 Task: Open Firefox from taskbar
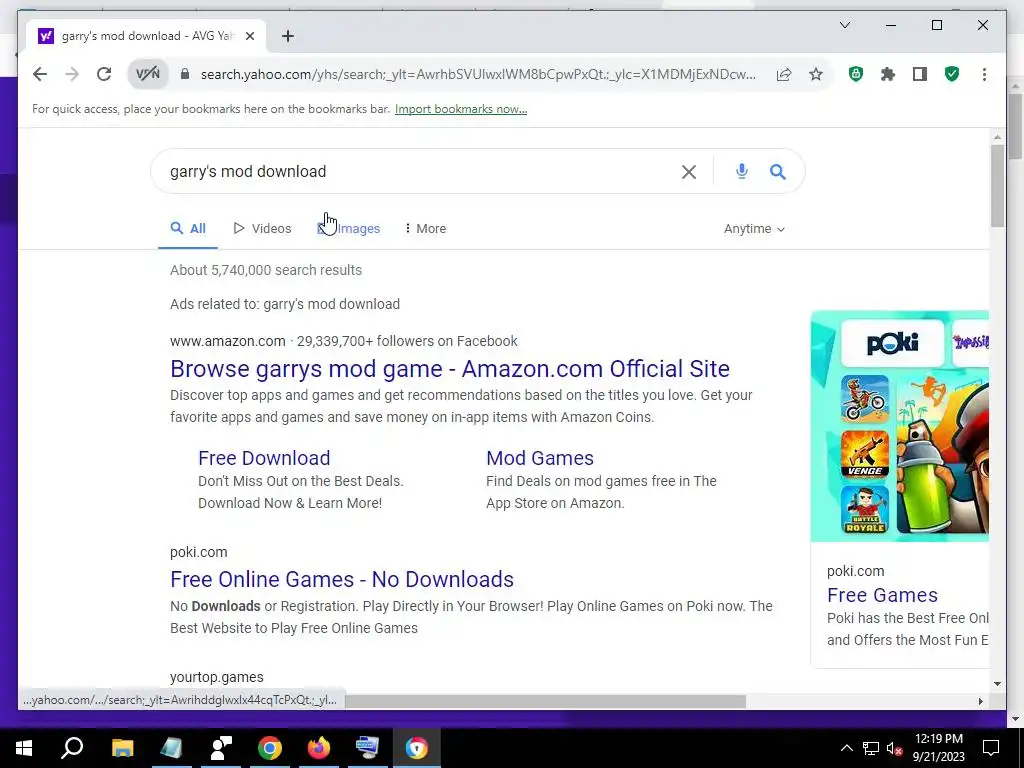click(x=319, y=748)
